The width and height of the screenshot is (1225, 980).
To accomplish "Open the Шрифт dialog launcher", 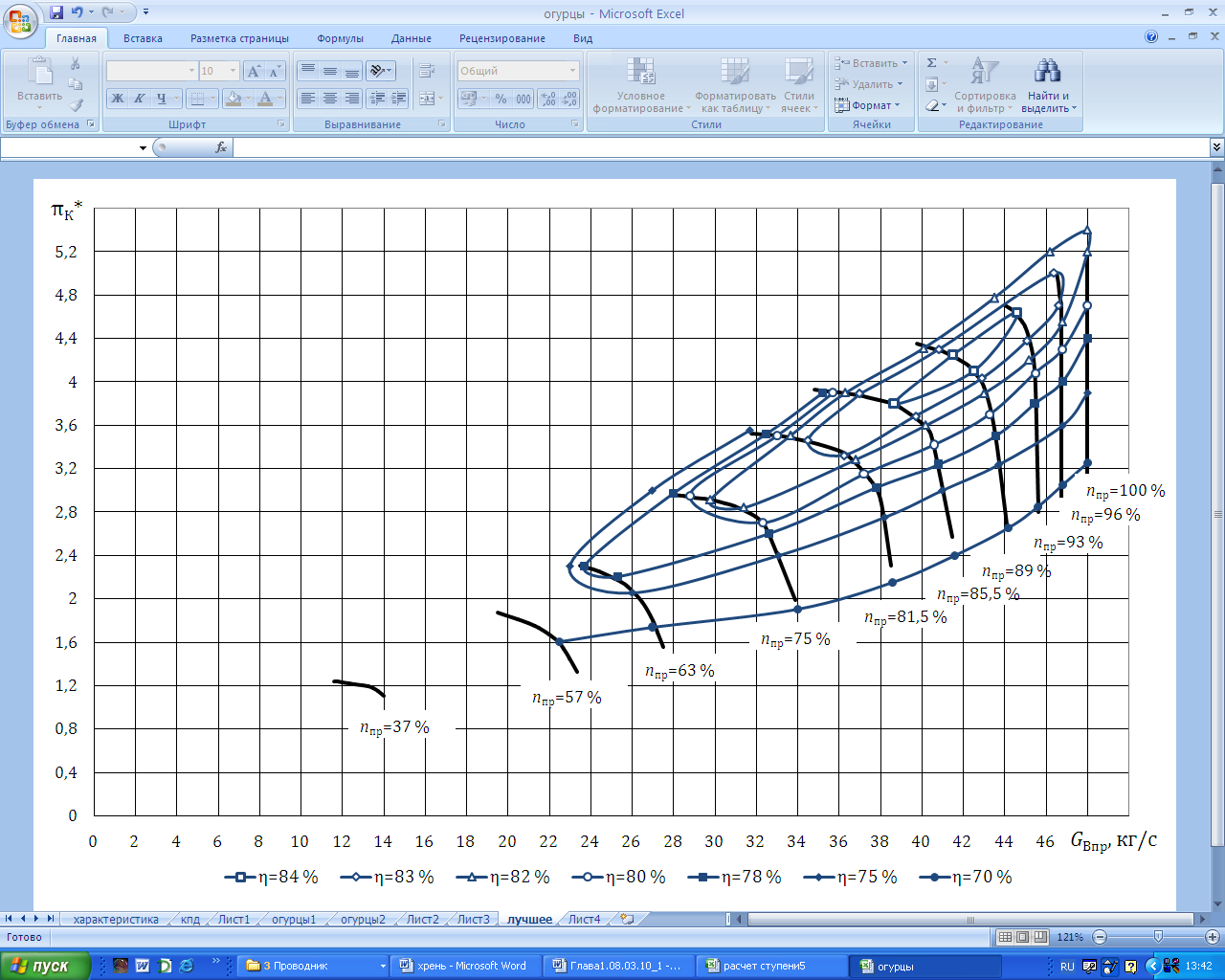I will (x=281, y=124).
